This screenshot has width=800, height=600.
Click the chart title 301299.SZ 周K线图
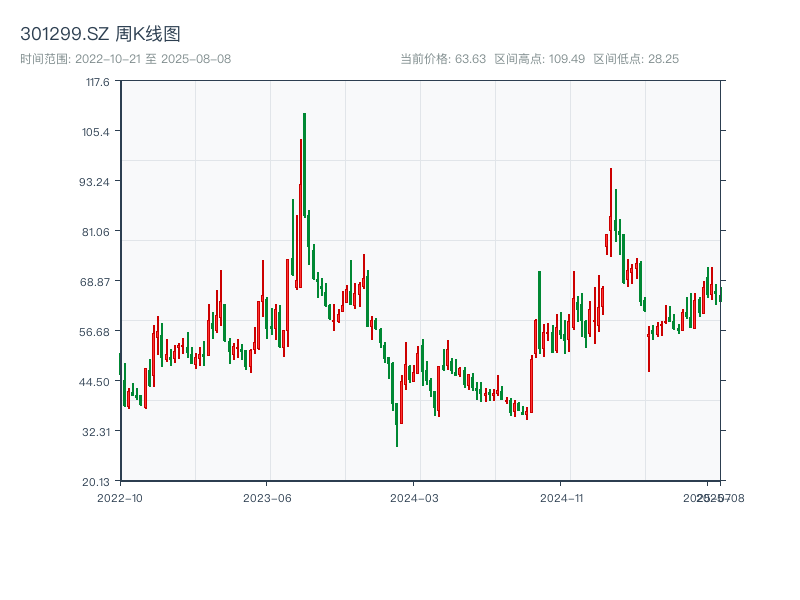100,34
